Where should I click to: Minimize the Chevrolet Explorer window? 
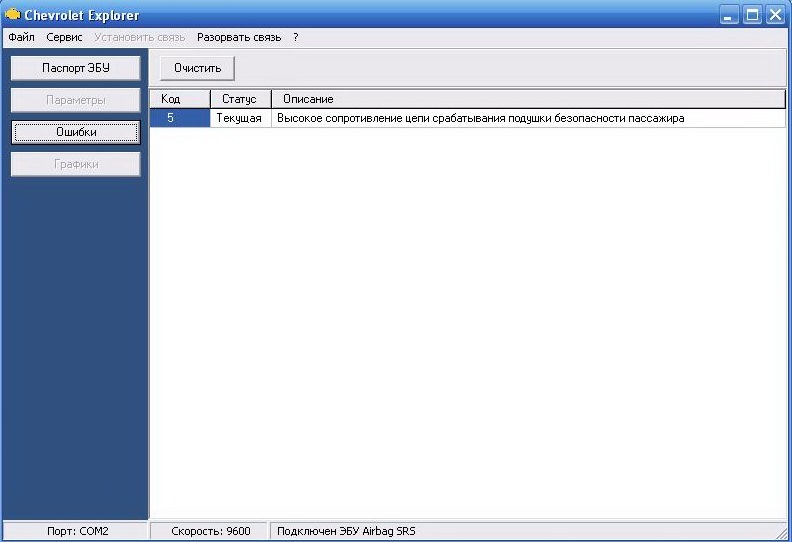coord(728,15)
